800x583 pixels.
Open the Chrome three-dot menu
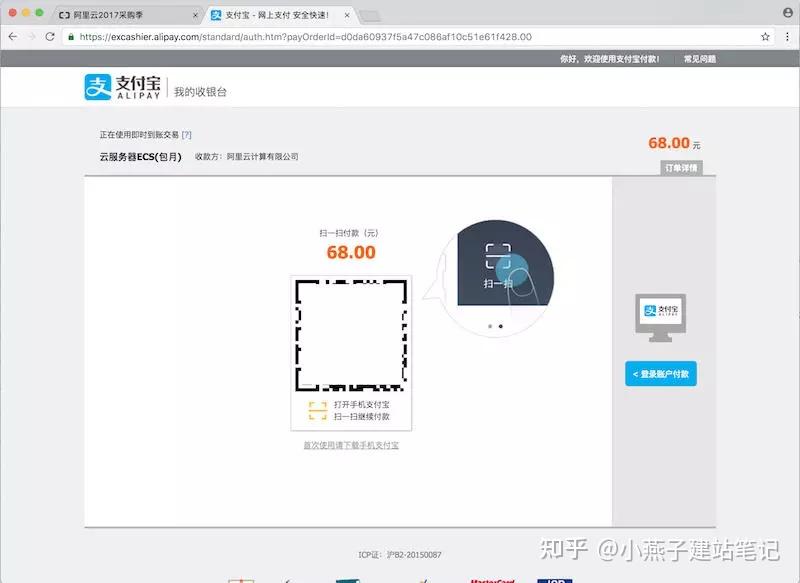pyautogui.click(x=787, y=37)
